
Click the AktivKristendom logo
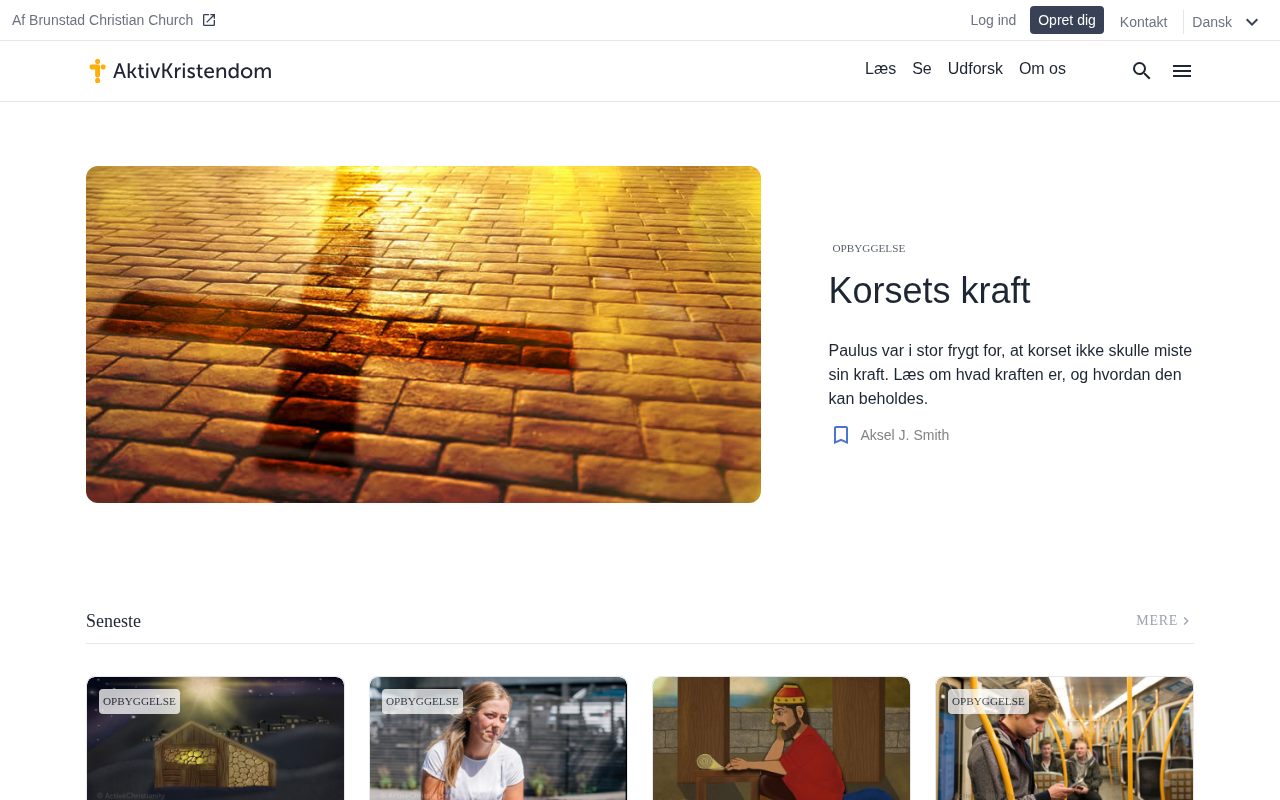click(180, 71)
